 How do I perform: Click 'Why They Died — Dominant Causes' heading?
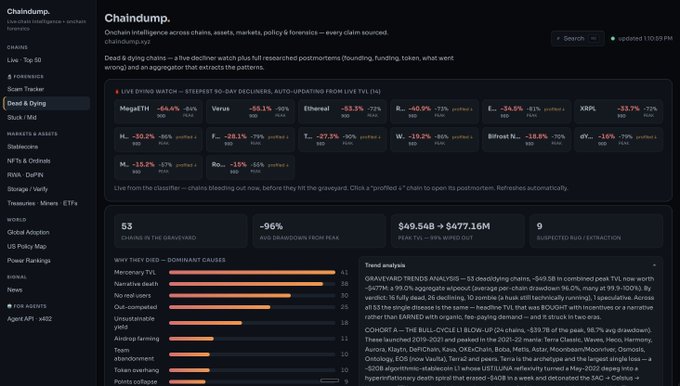[170, 260]
